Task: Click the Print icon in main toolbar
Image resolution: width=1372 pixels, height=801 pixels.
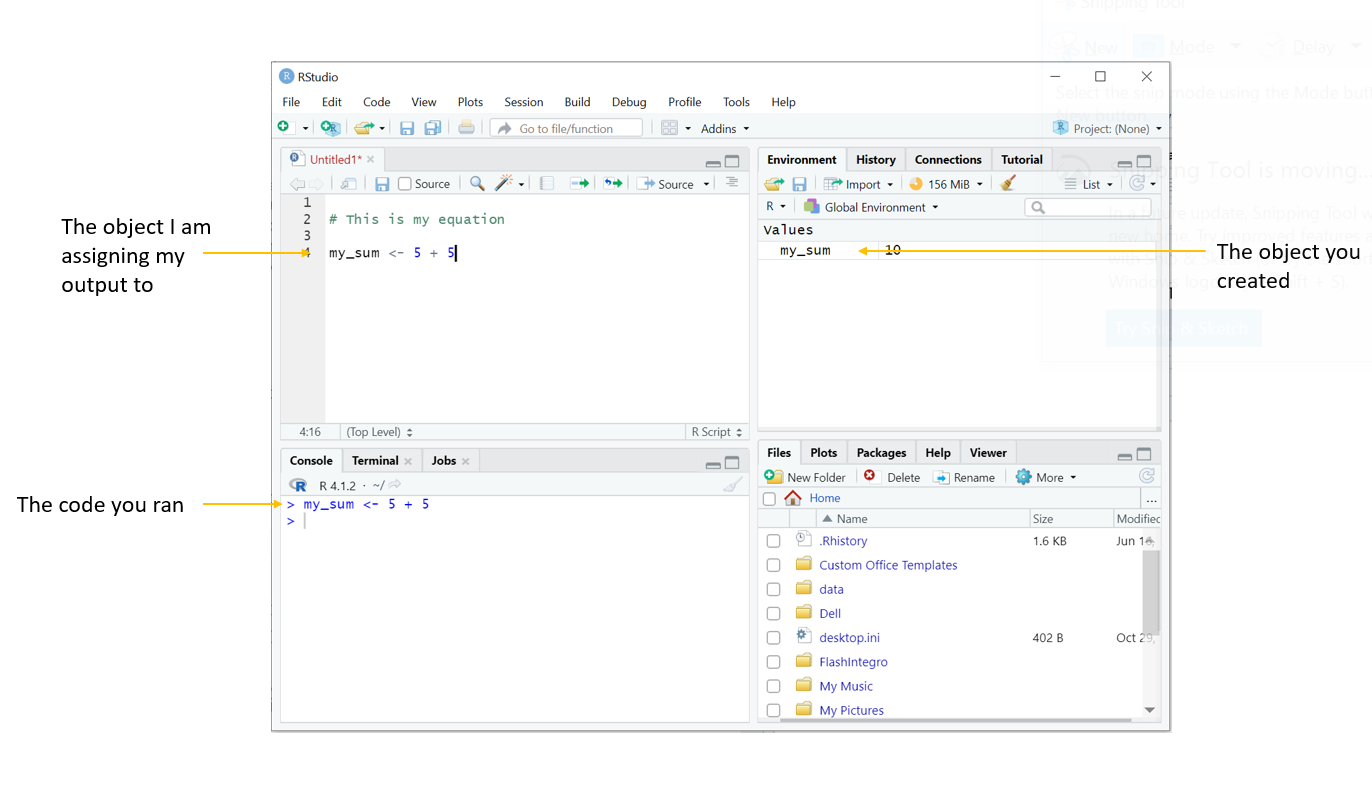Action: pos(466,128)
